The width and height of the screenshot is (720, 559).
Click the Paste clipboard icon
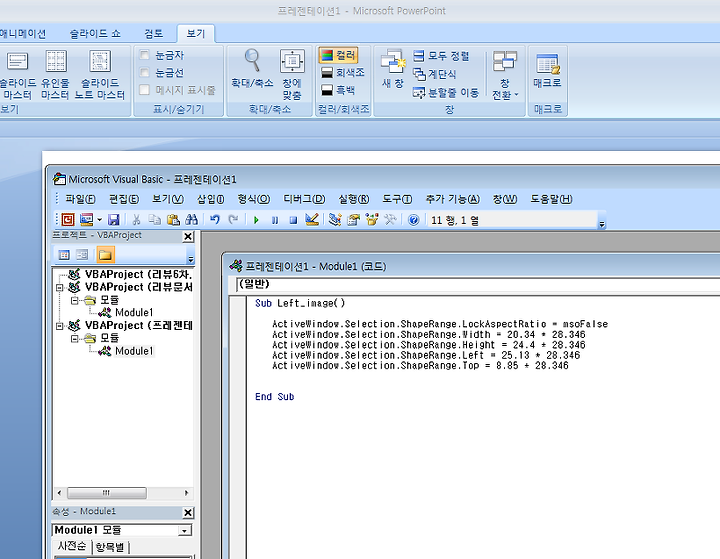[x=173, y=220]
